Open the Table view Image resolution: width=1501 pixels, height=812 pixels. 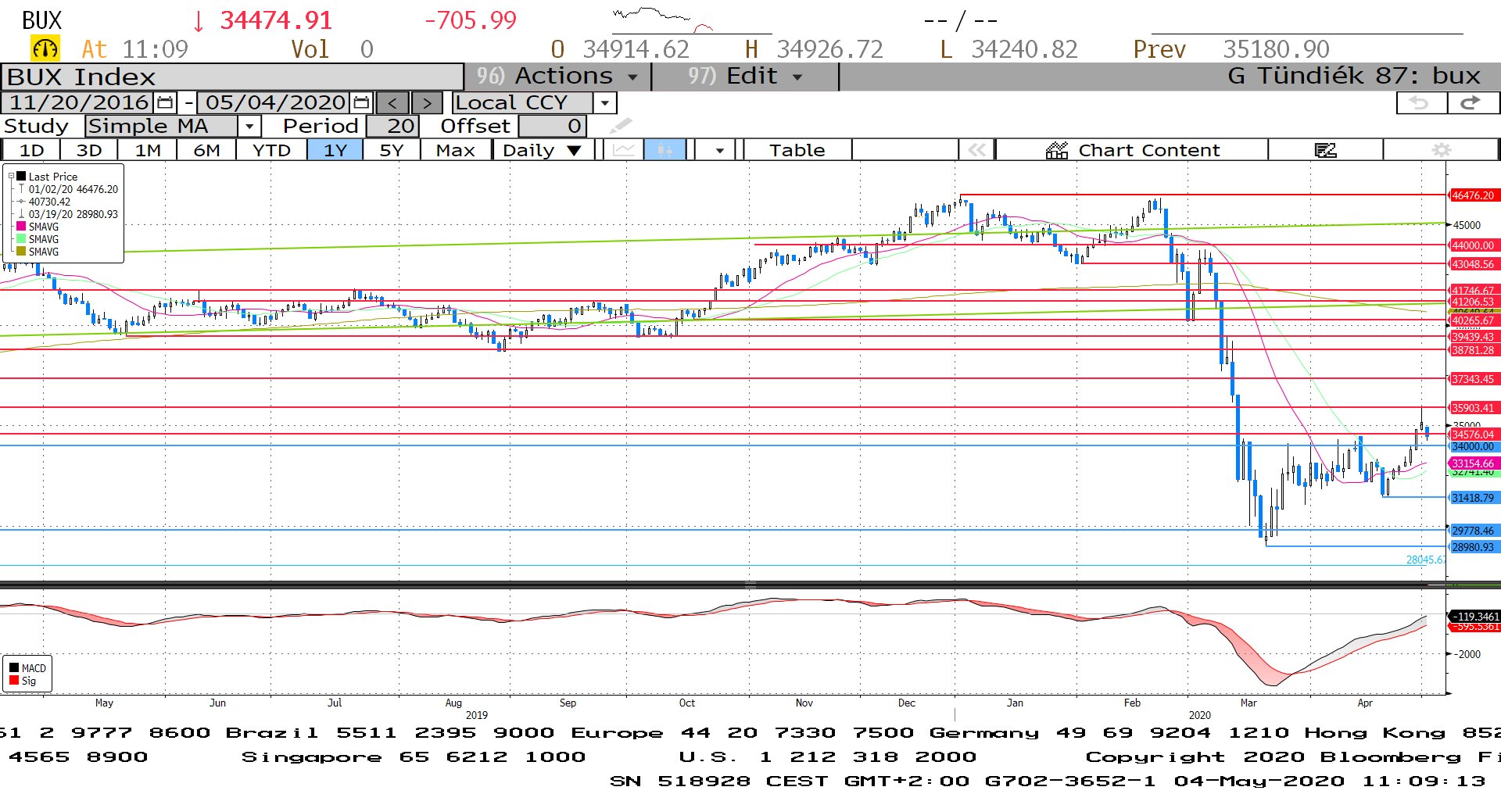(x=797, y=150)
